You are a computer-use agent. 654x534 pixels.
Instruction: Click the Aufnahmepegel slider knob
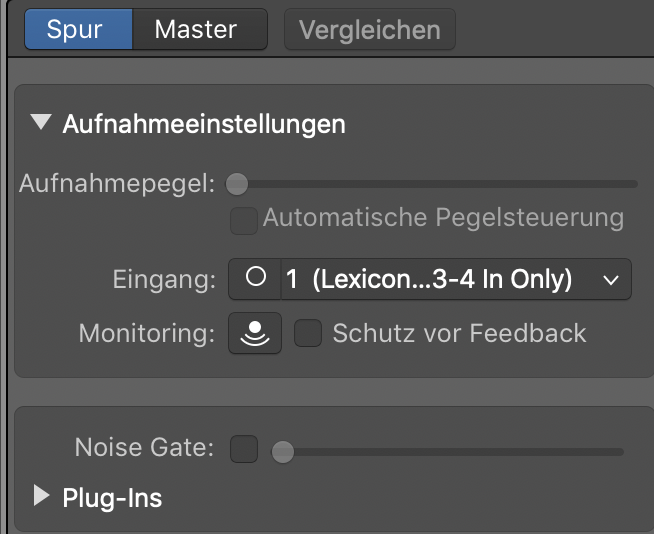[x=236, y=184]
